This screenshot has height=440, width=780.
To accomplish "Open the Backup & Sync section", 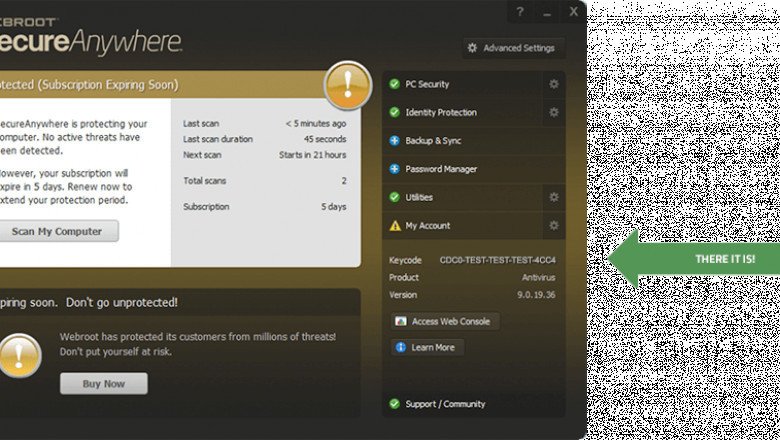I will 474,141.
